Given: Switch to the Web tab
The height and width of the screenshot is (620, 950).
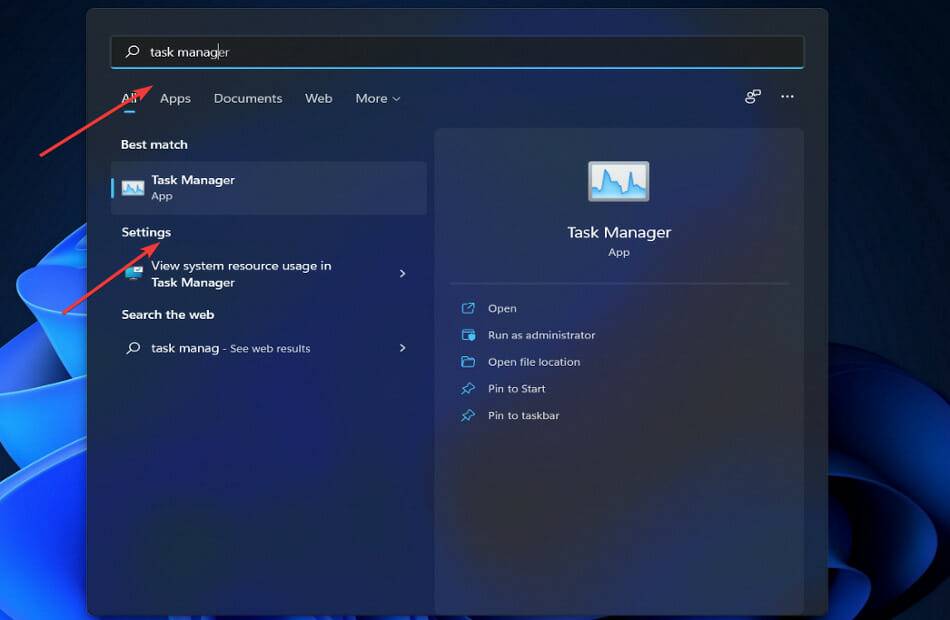Looking at the screenshot, I should (x=318, y=98).
